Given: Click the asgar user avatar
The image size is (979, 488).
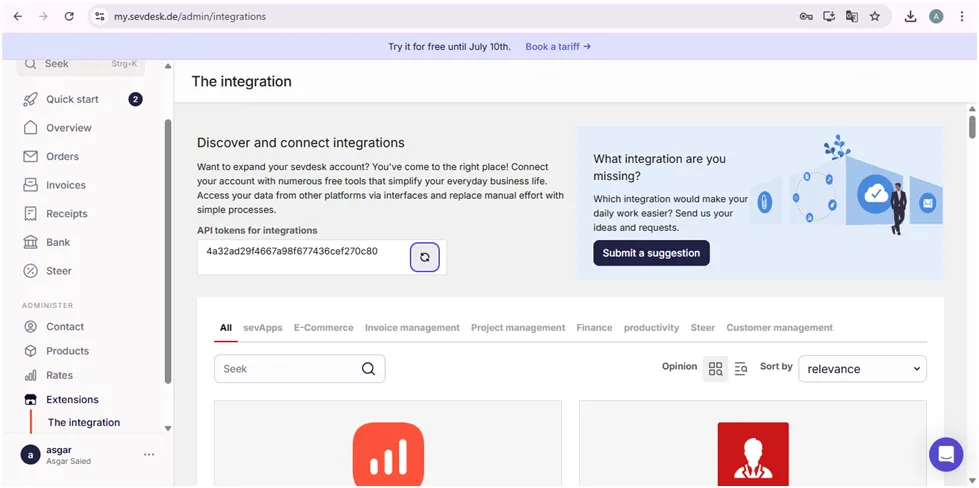Looking at the screenshot, I should coord(31,454).
